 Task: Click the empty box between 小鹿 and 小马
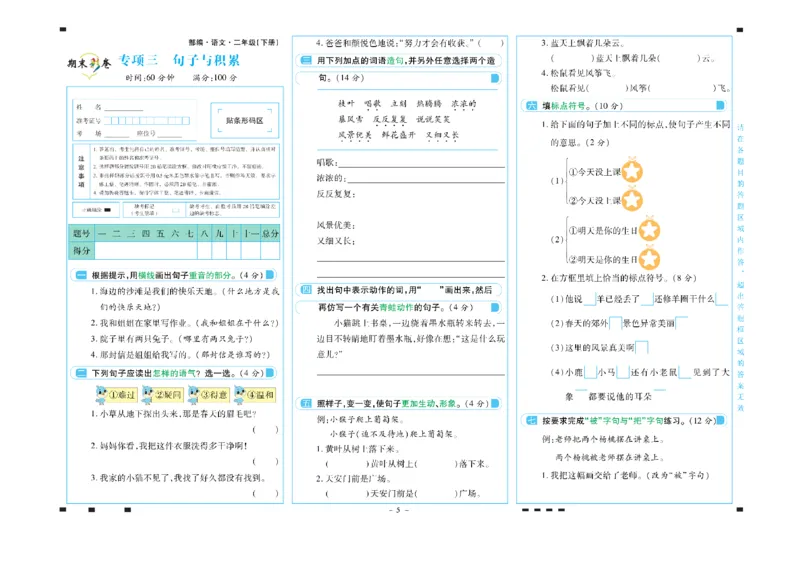pyautogui.click(x=590, y=372)
